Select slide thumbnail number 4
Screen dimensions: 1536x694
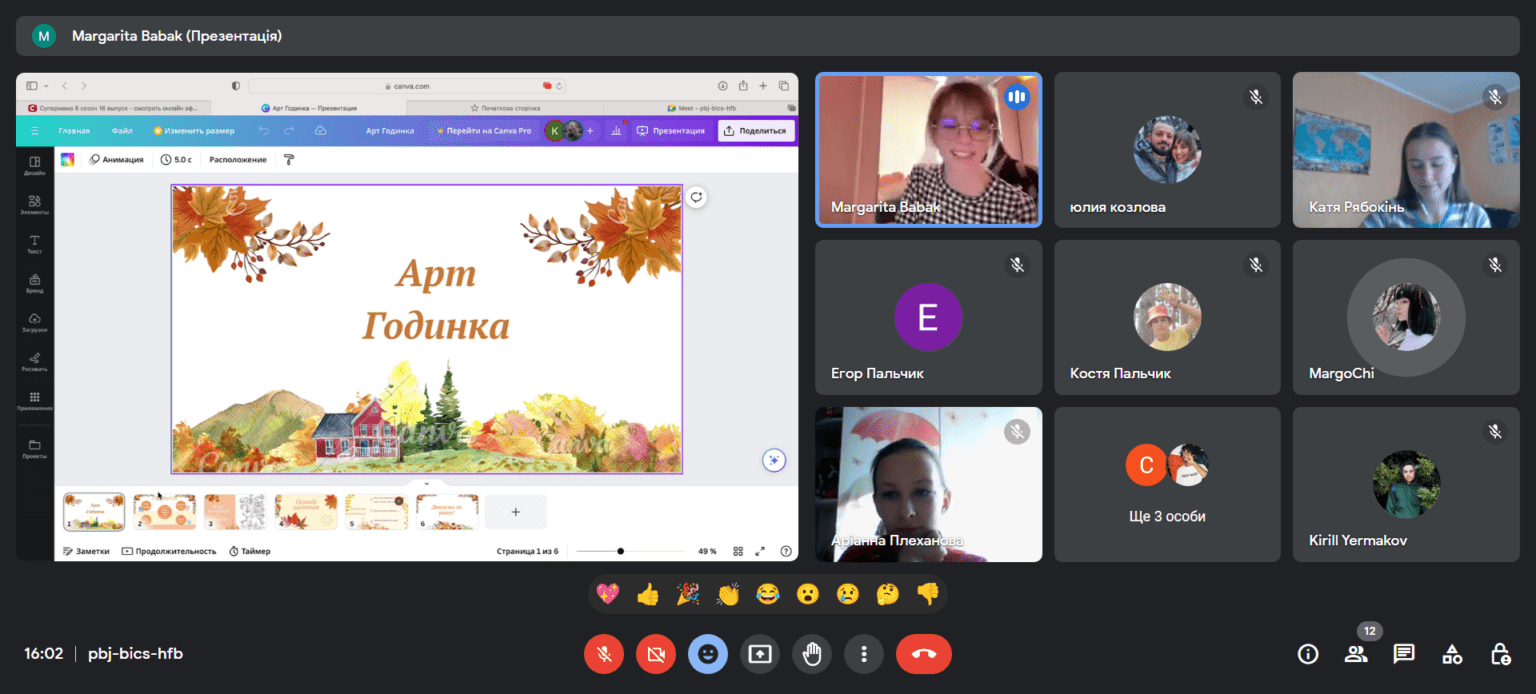click(306, 511)
